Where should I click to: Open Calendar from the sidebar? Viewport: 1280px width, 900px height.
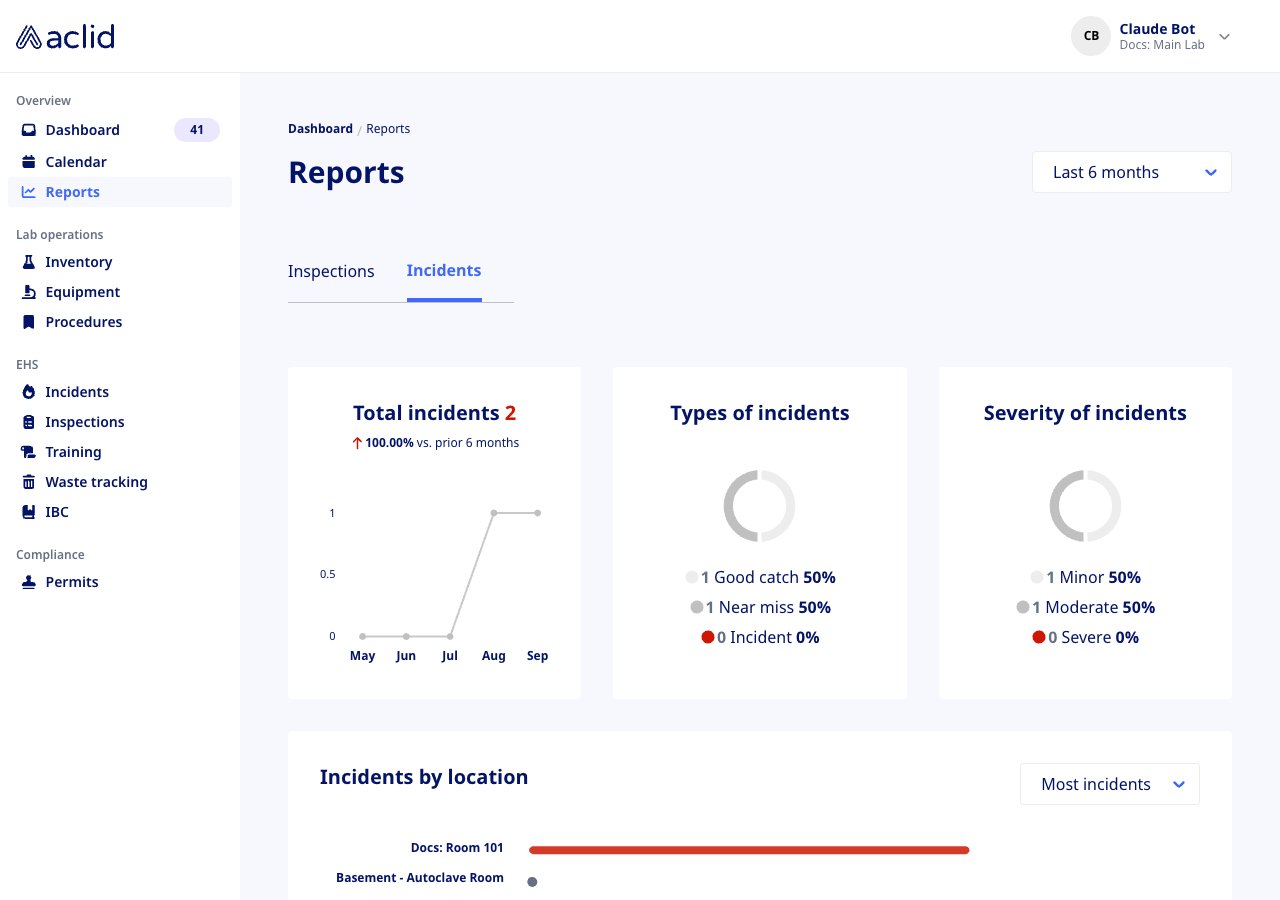[x=76, y=162]
